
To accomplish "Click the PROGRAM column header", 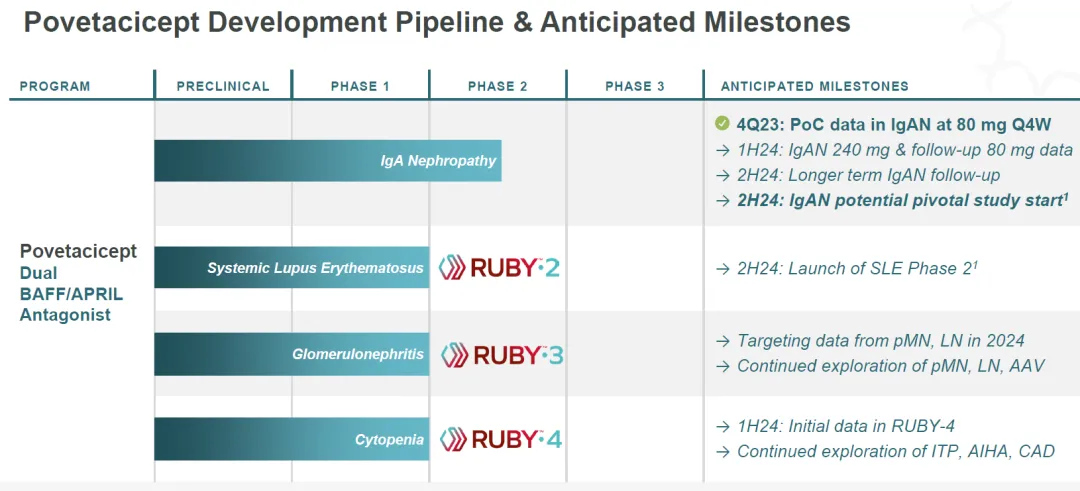I will coord(55,86).
